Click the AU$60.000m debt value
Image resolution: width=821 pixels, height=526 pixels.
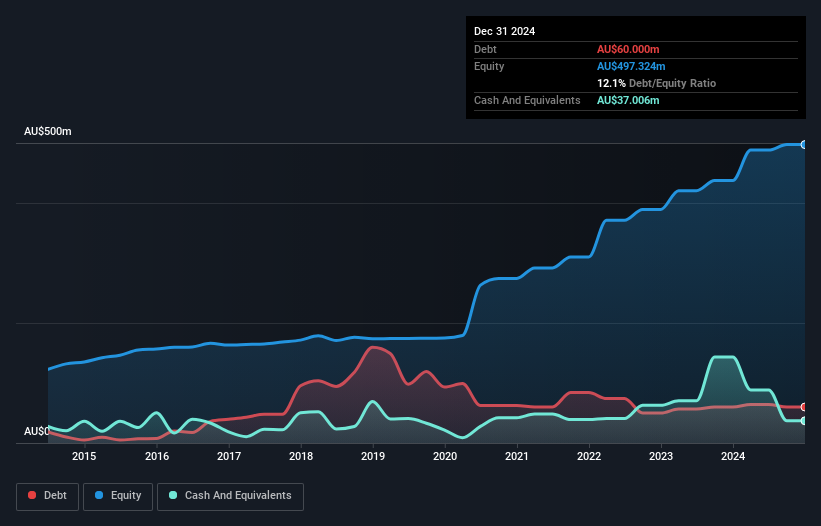pos(628,49)
